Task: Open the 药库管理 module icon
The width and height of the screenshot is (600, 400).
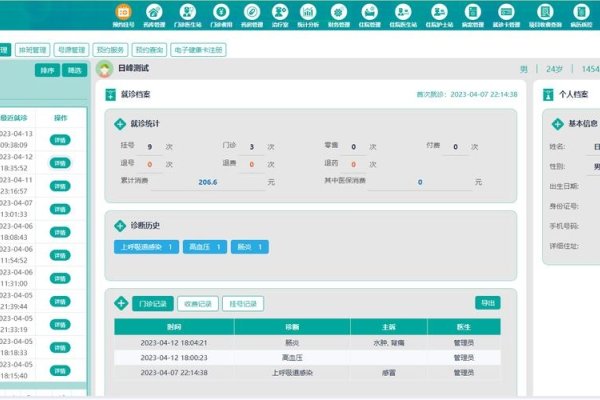Action: pyautogui.click(x=154, y=12)
